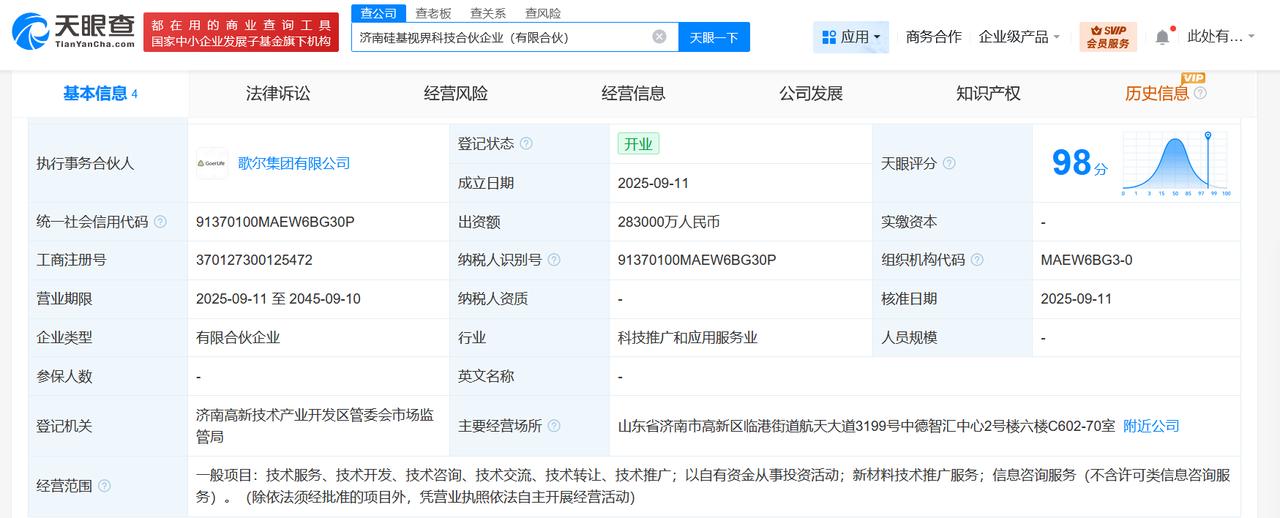Select the 经营风险 tab
The image size is (1280, 518).
pos(456,93)
